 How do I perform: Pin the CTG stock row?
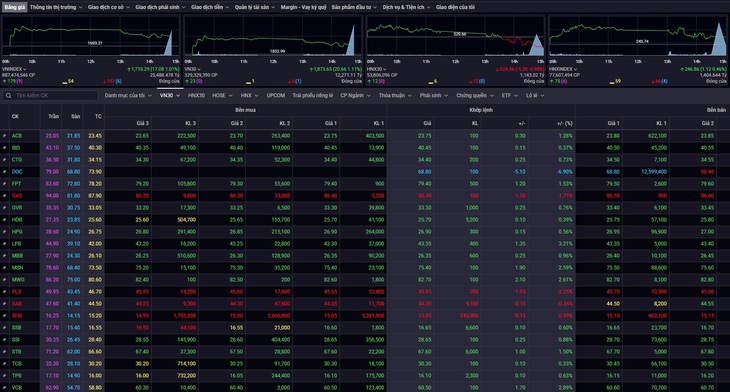click(4, 160)
